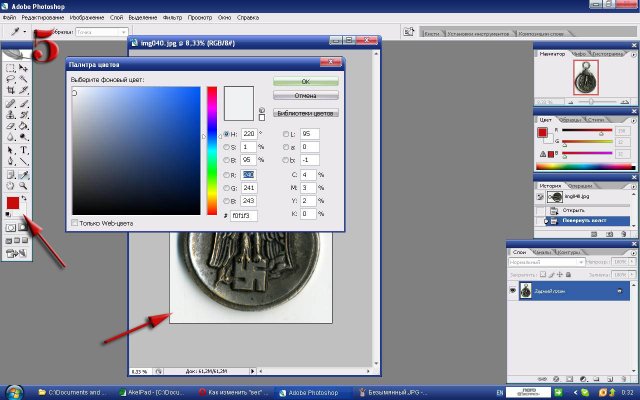Viewport: 640px width, 400px height.
Task: Open the layer fill slider arrow
Action: (632, 275)
